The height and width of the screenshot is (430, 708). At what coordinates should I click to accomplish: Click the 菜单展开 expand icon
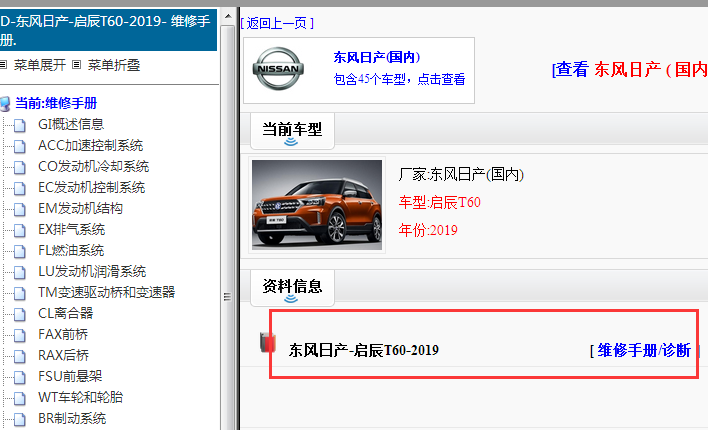pos(3,65)
